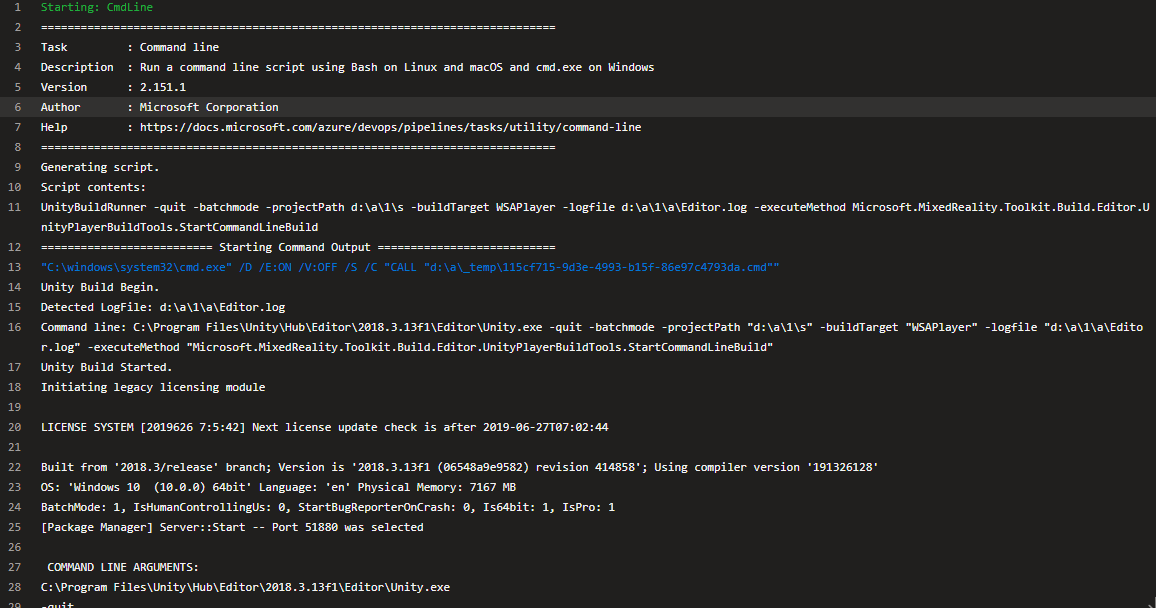Open the docs.microsoft.com help URL
The image size is (1156, 608).
point(390,127)
